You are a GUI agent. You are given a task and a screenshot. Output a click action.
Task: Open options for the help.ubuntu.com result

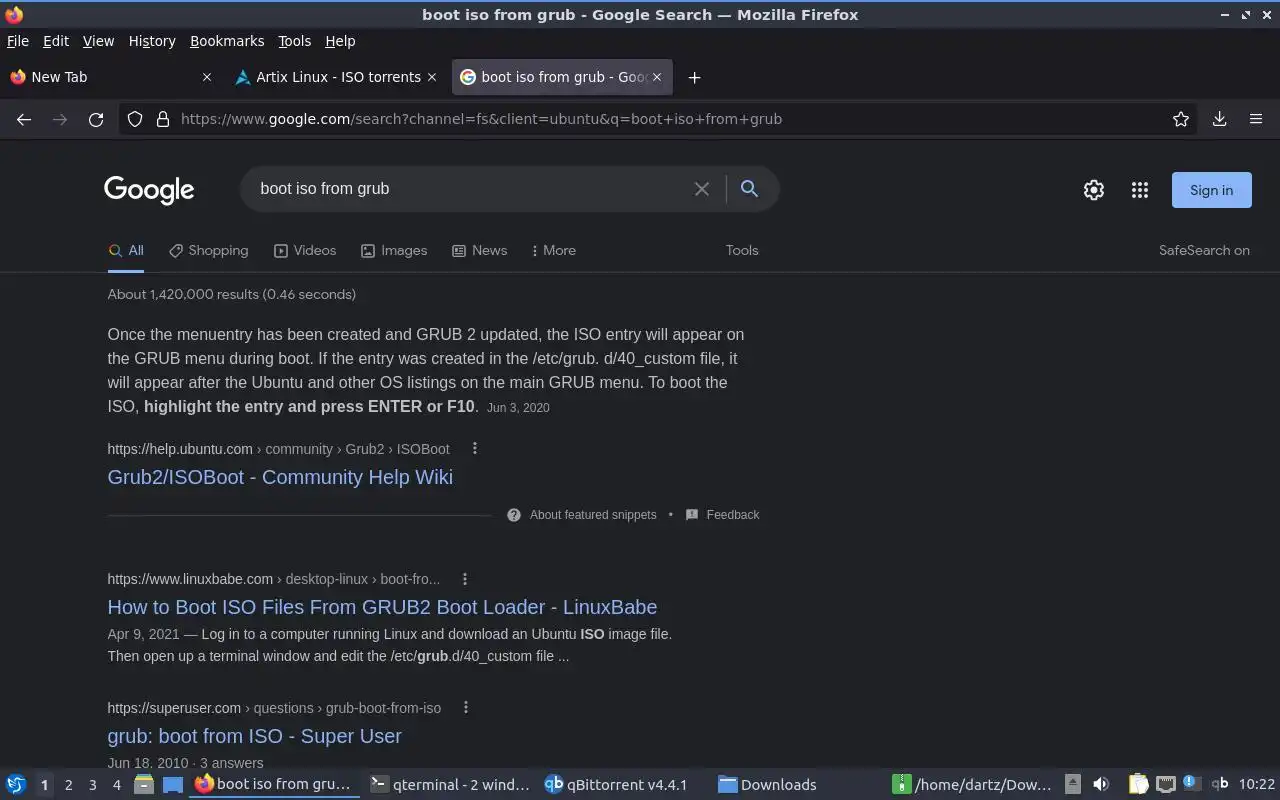pos(475,449)
